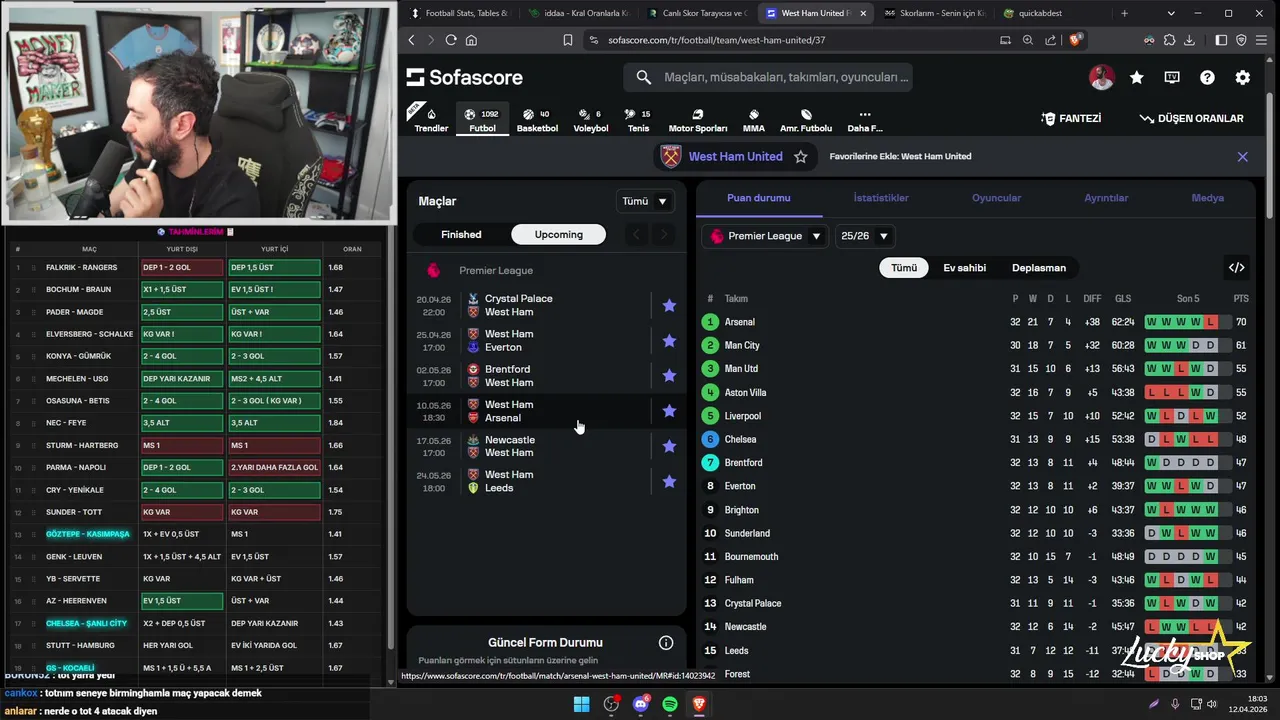The height and width of the screenshot is (720, 1280).
Task: Open the Sofascore favorites star icon
Action: coord(1137,77)
